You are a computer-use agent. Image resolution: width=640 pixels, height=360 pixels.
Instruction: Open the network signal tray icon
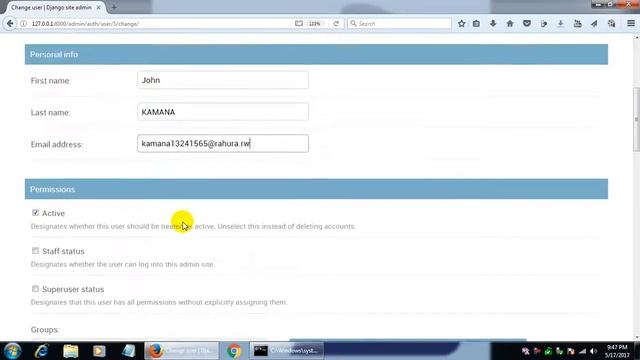click(582, 351)
